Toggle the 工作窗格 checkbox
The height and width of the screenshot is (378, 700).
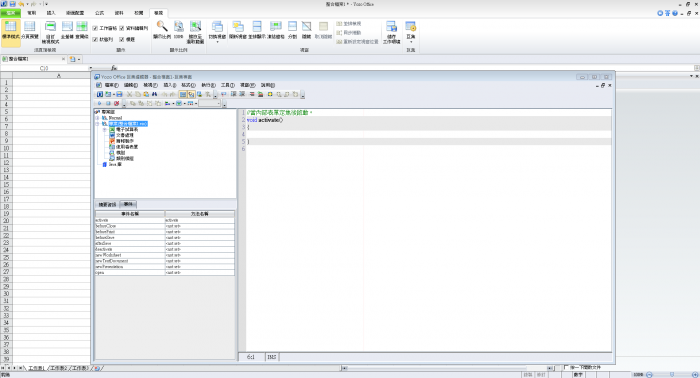click(95, 28)
